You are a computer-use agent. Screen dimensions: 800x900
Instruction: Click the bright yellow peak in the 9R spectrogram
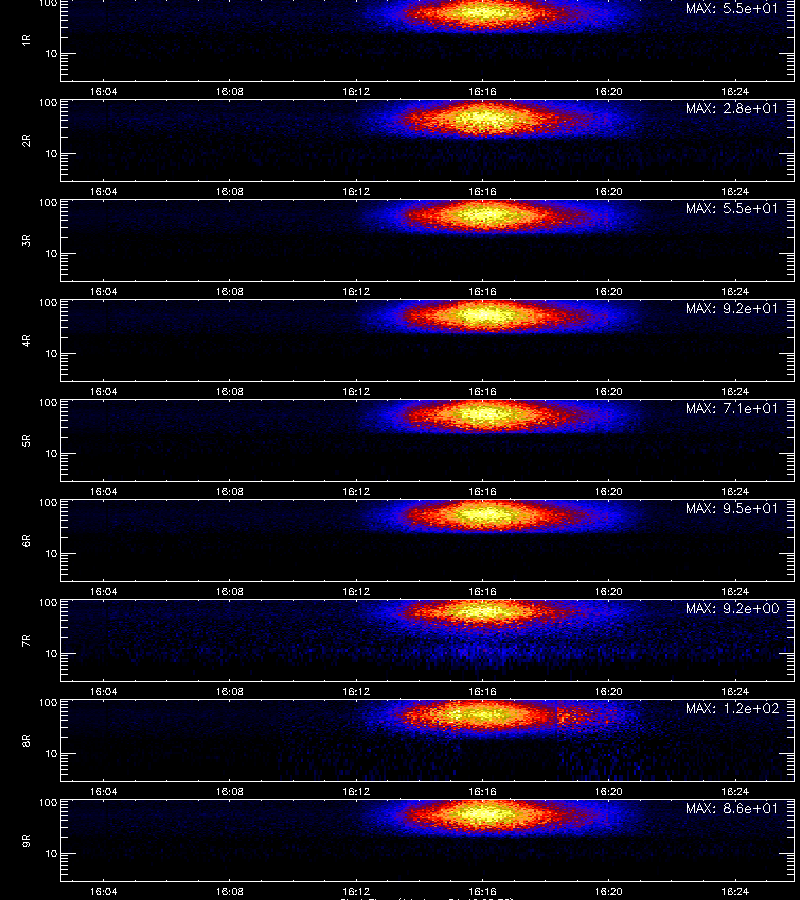(x=485, y=814)
